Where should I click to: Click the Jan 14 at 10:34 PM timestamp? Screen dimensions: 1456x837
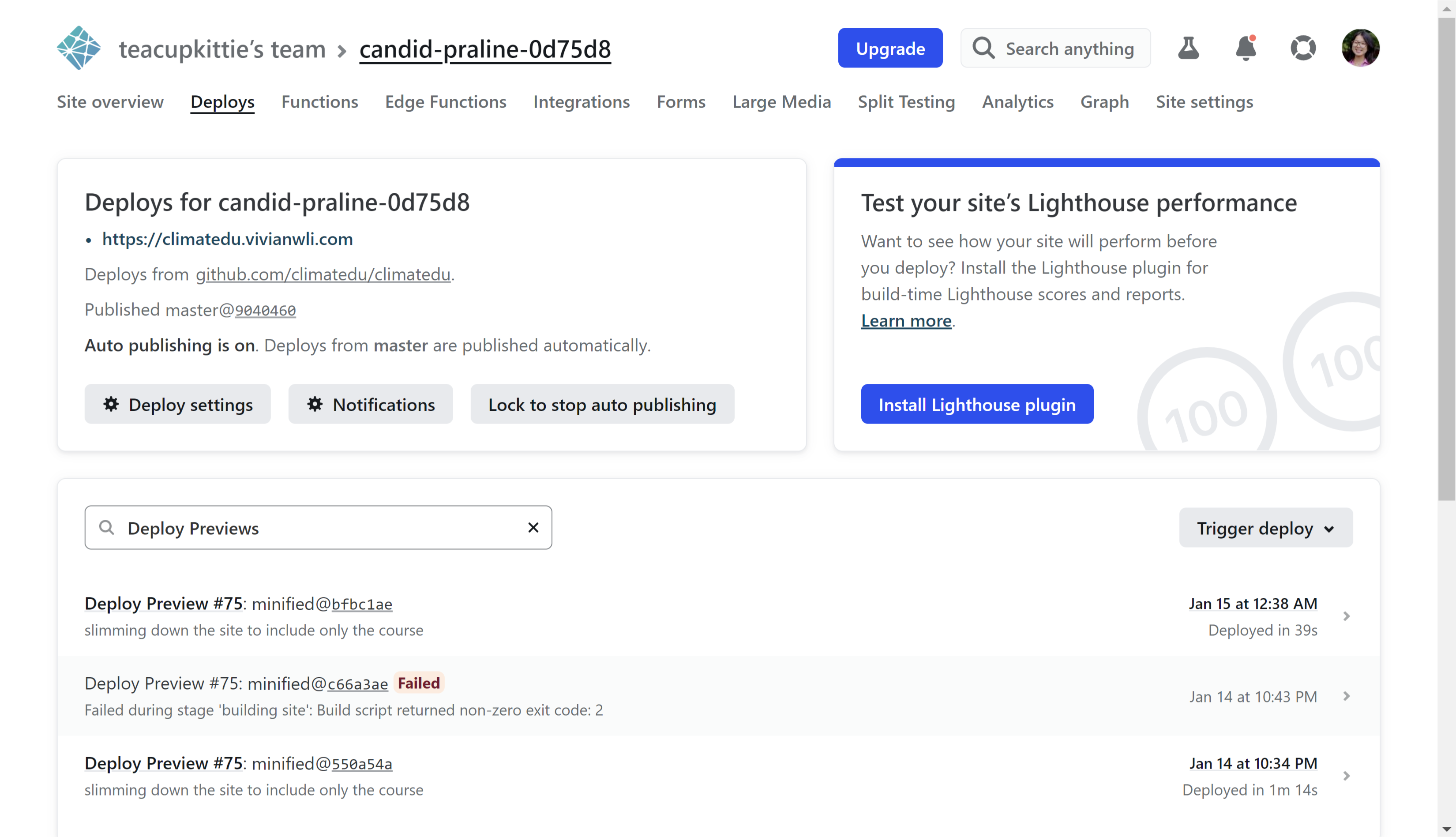click(x=1253, y=763)
